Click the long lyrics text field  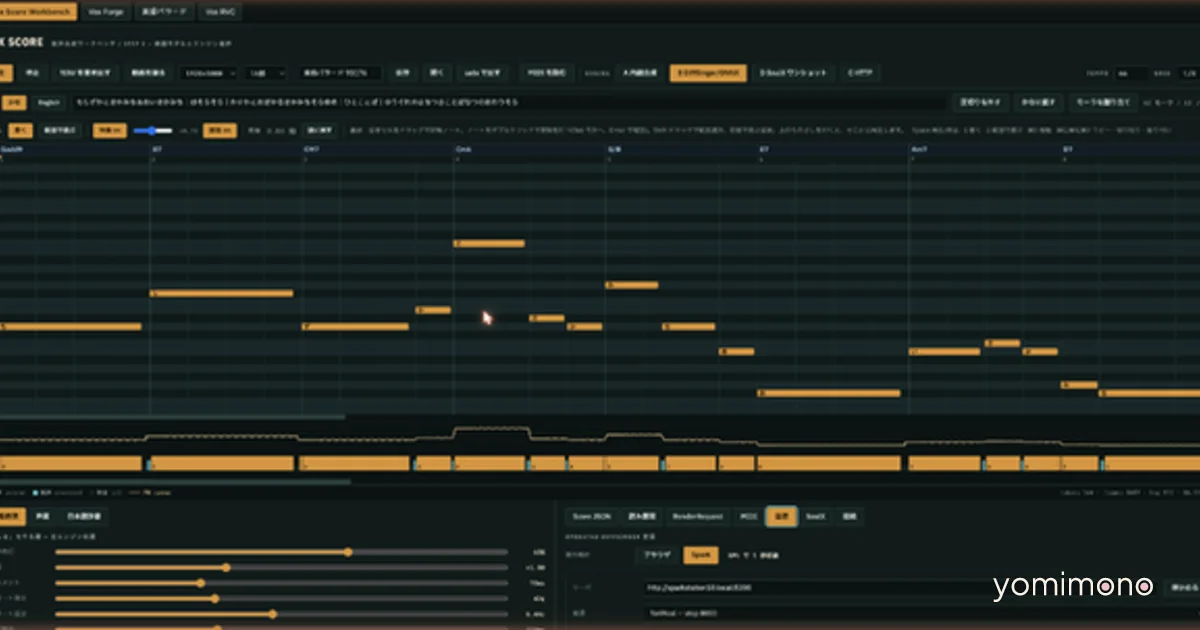tap(508, 102)
